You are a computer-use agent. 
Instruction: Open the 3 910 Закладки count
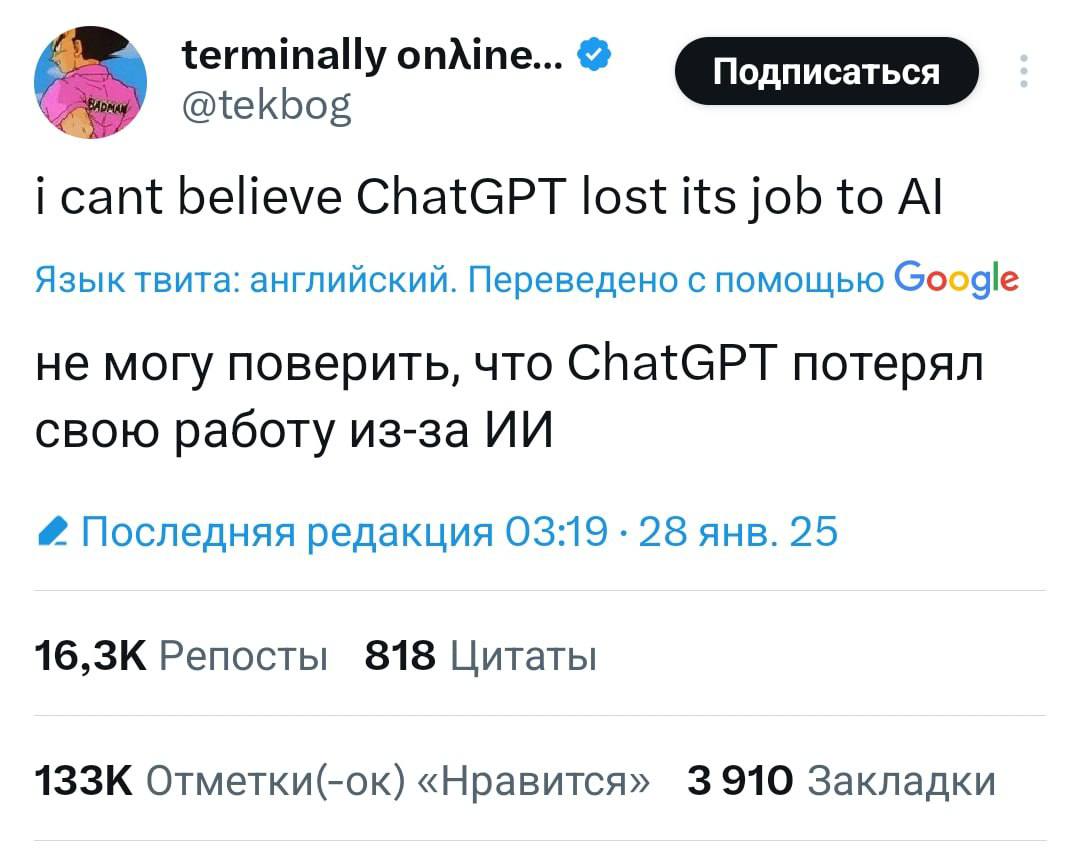pyautogui.click(x=841, y=780)
